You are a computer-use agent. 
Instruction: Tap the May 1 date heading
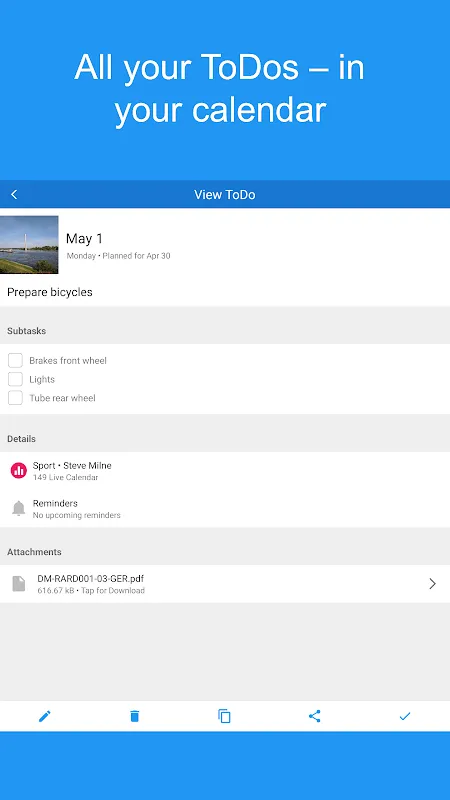(x=84, y=238)
